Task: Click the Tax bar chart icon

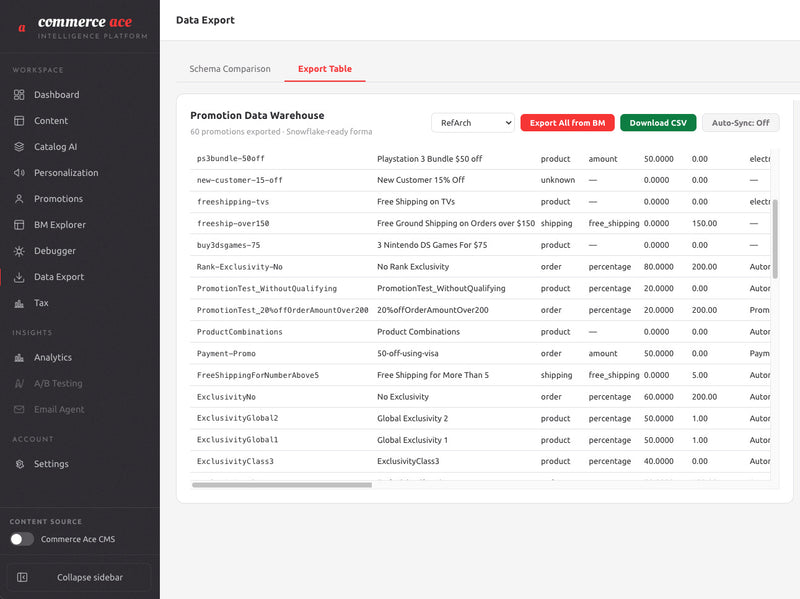Action: [19, 303]
